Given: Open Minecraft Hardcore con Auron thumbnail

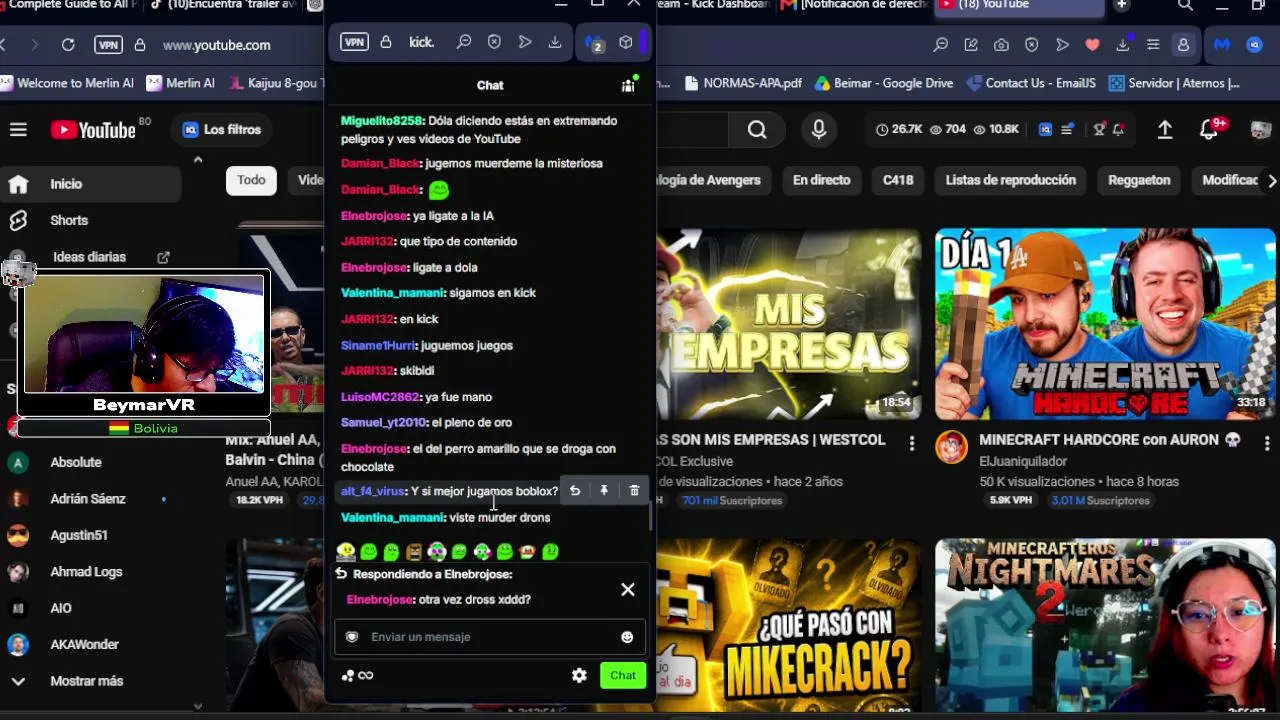Looking at the screenshot, I should coord(1105,324).
